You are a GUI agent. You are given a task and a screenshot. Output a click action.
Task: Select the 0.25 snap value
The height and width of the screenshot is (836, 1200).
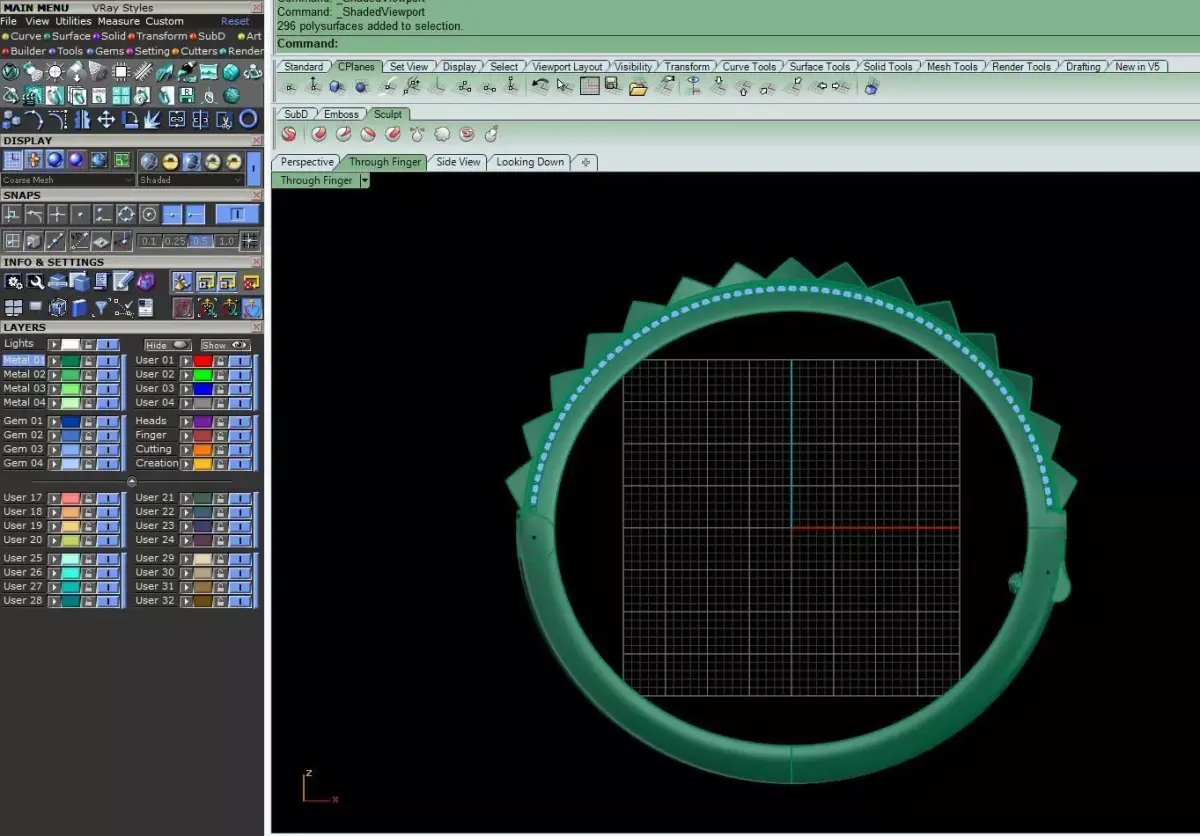click(175, 241)
